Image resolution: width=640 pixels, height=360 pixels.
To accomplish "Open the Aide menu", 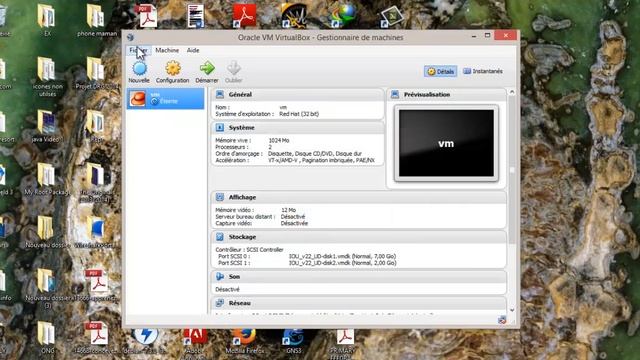I will [x=193, y=50].
